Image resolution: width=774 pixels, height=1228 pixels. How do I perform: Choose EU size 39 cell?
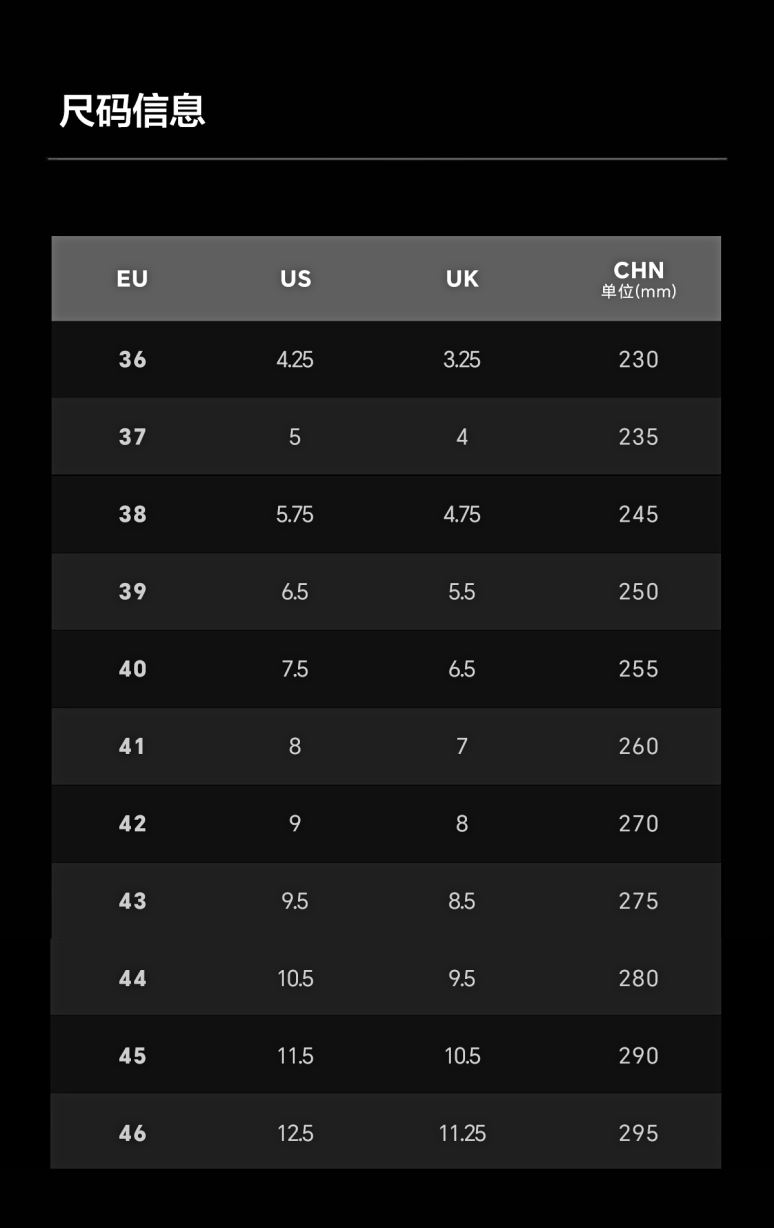132,592
